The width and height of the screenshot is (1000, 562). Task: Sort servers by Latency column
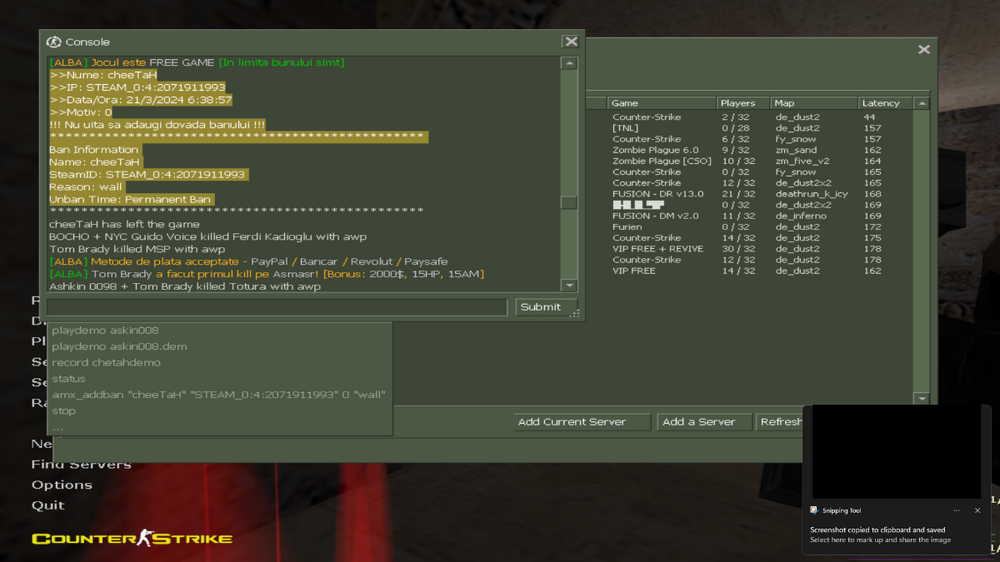pyautogui.click(x=884, y=103)
